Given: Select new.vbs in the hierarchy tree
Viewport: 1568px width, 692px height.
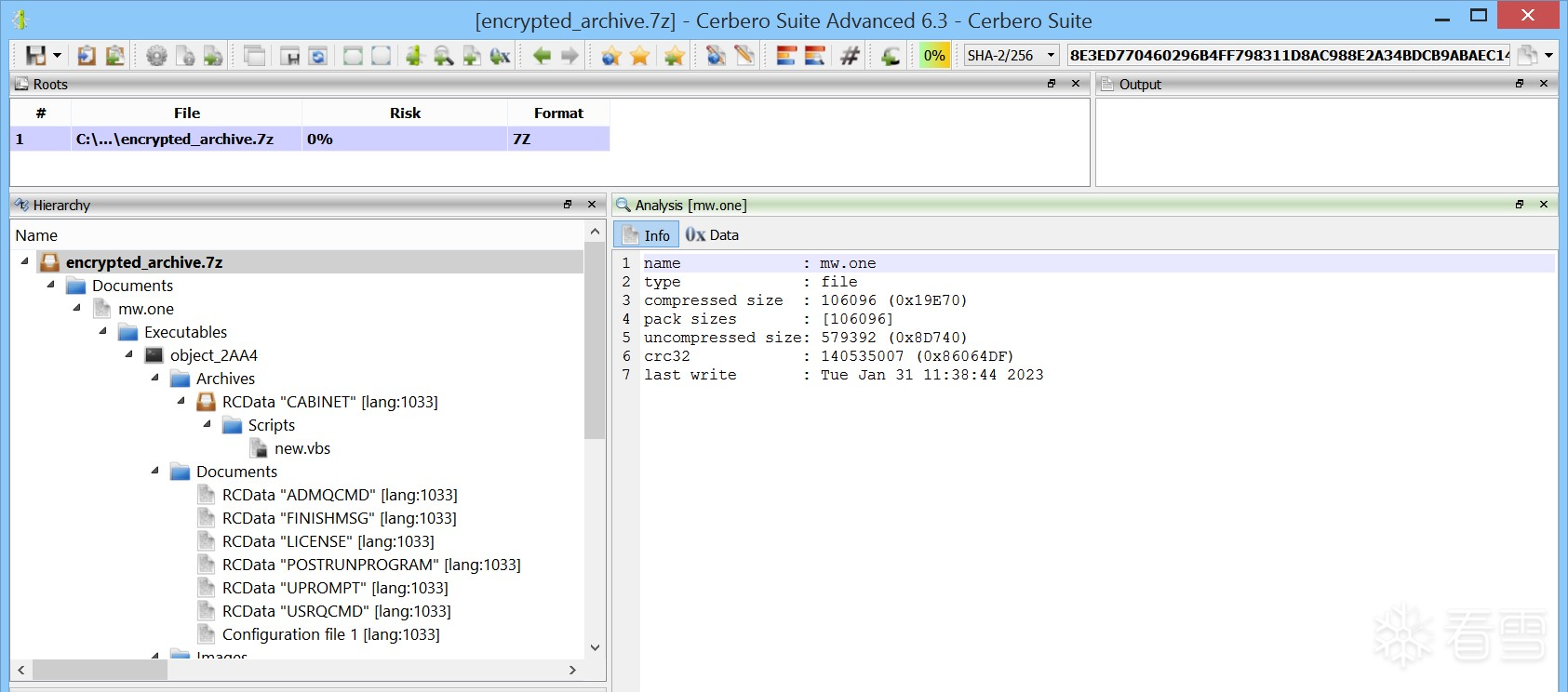Looking at the screenshot, I should 302,448.
